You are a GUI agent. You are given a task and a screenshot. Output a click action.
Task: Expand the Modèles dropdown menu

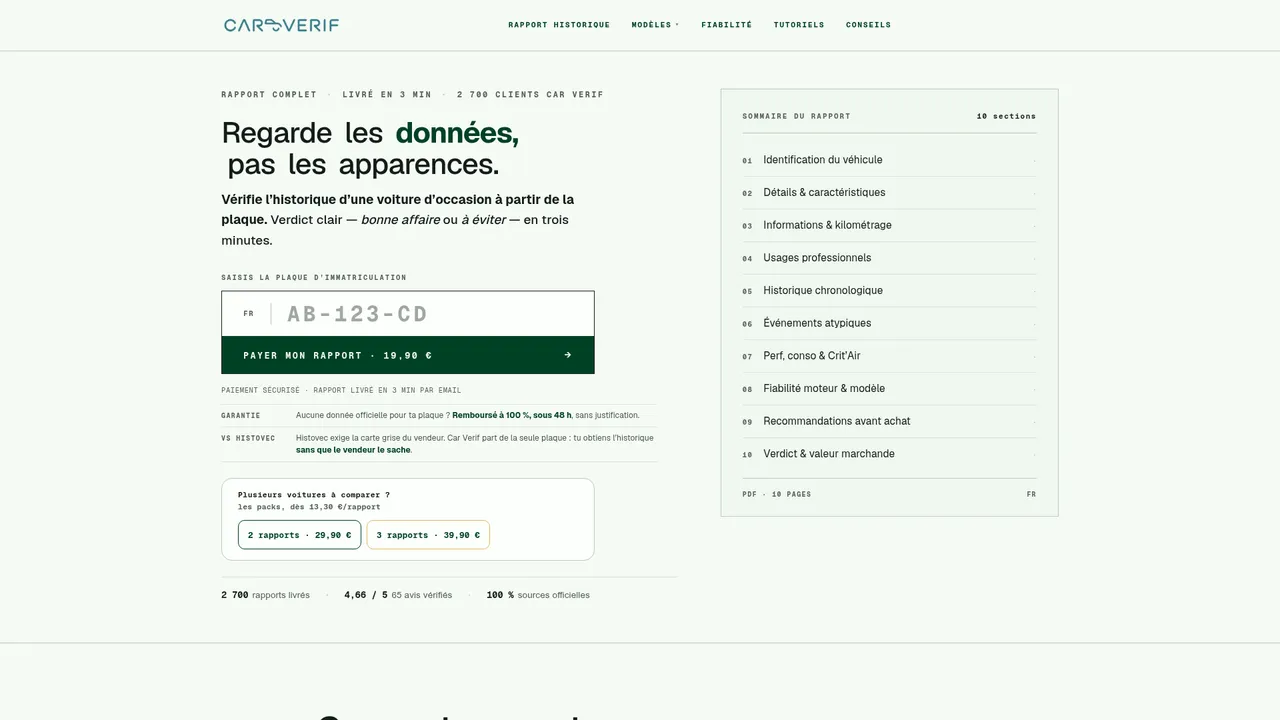(x=655, y=25)
